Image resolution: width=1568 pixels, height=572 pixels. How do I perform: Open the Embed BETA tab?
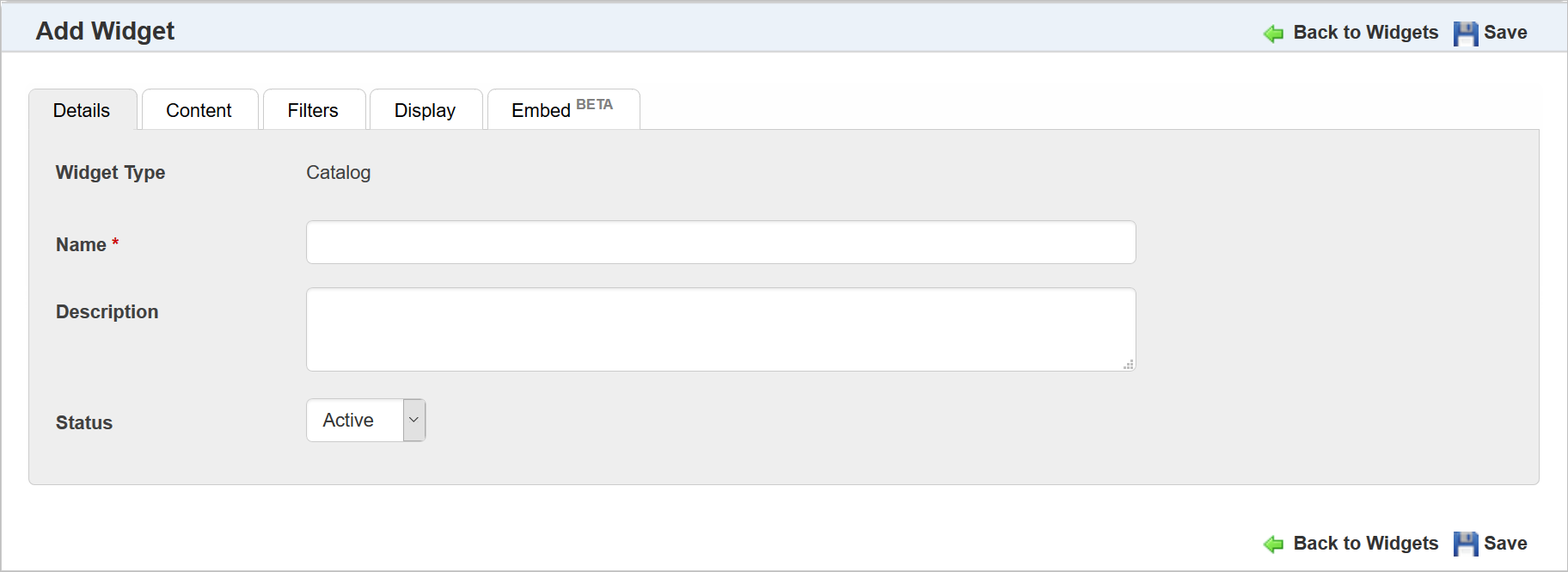pyautogui.click(x=562, y=110)
